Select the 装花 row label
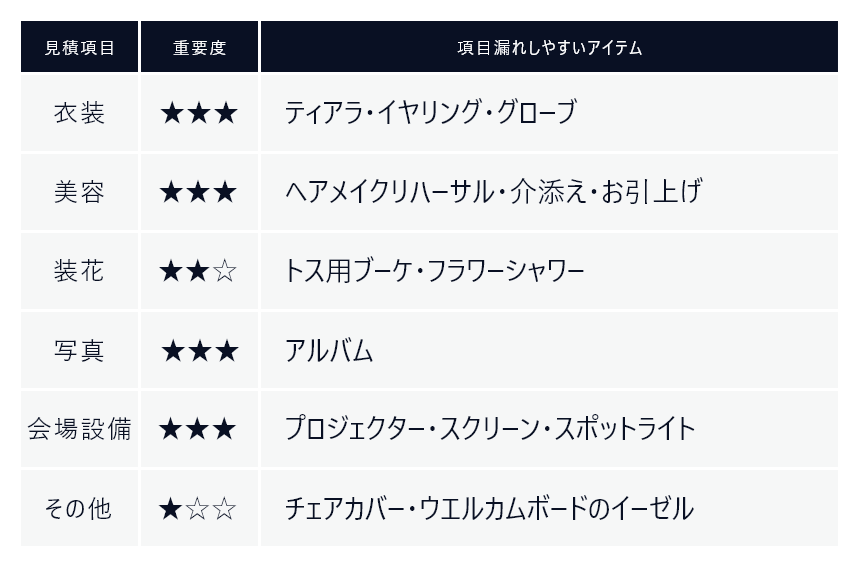Screen dimensions: 860x567 click(80, 271)
